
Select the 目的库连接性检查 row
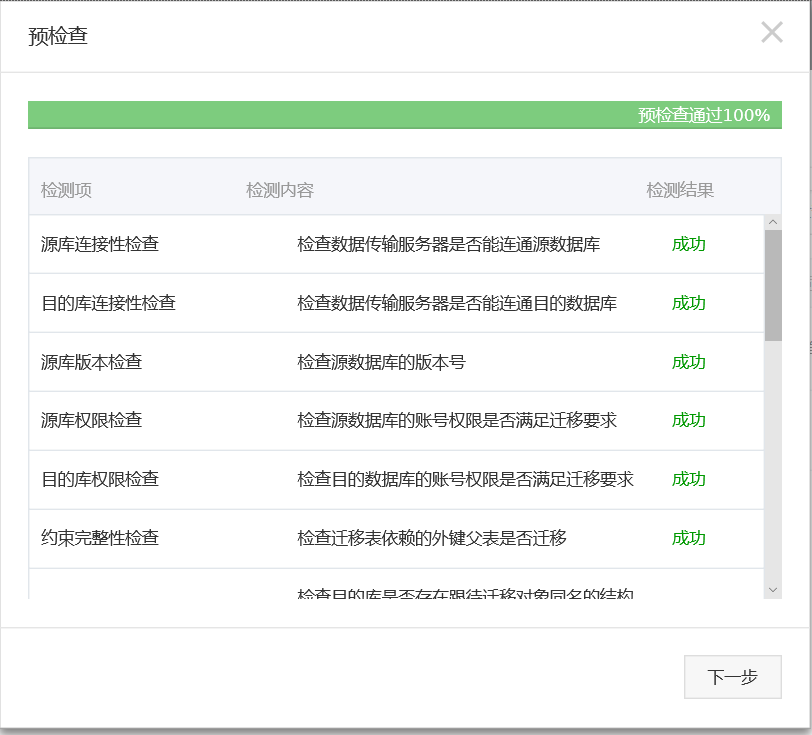point(108,303)
